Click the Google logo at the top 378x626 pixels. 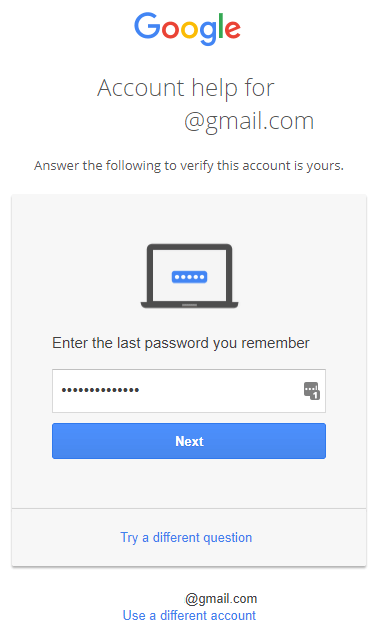(x=187, y=29)
